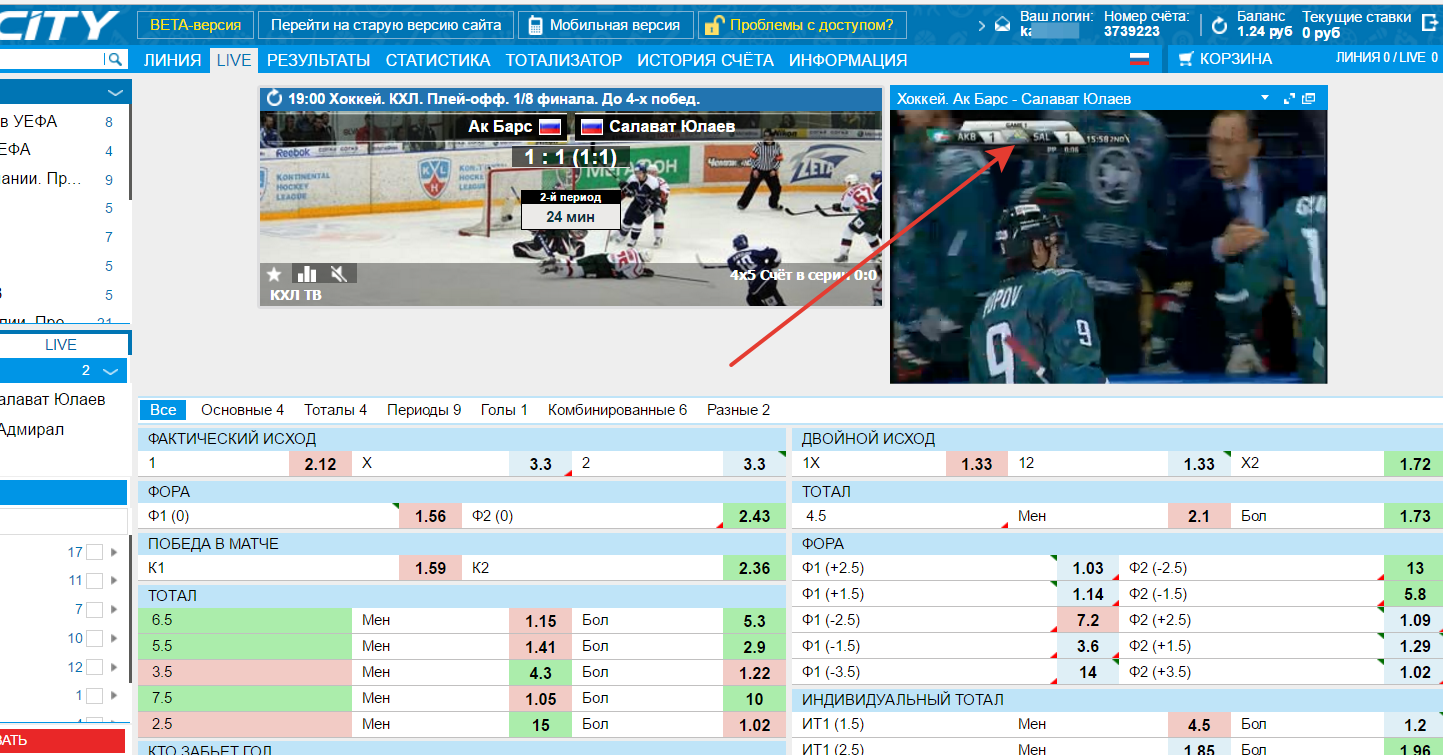Add match to favorites with star icon
The image size is (1443, 755).
point(274,274)
